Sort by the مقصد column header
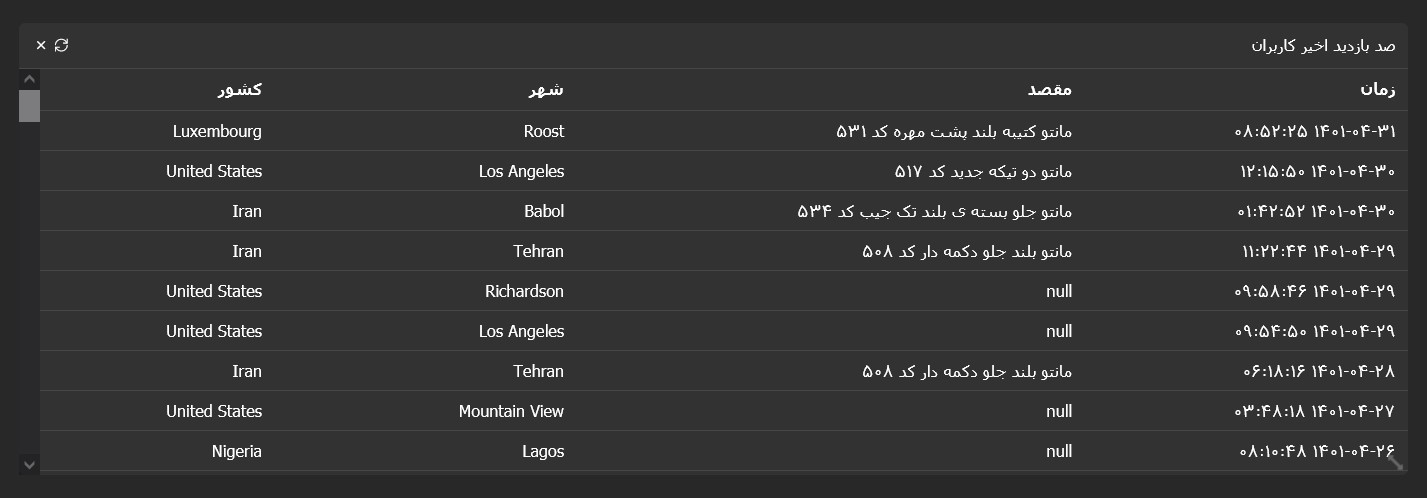 coord(1050,89)
